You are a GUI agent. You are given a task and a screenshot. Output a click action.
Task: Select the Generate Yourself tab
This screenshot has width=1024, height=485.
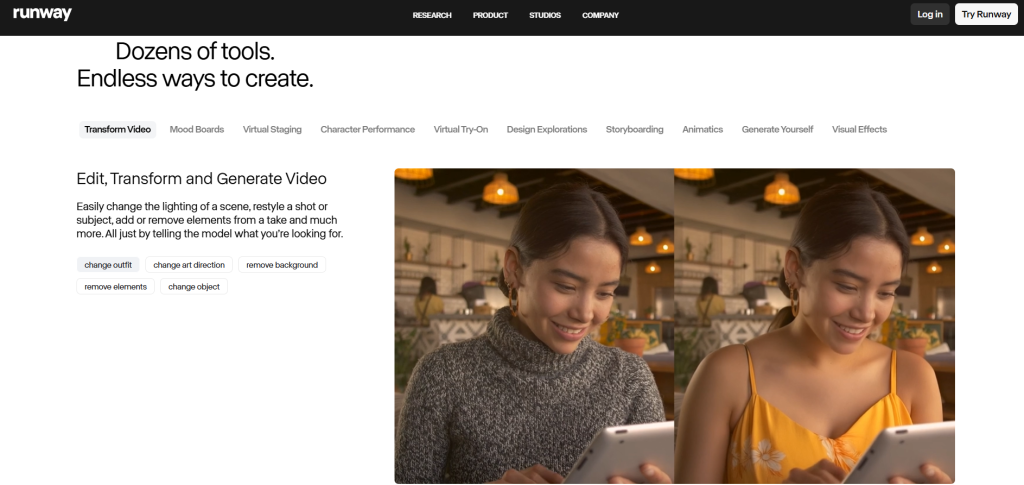(x=777, y=129)
